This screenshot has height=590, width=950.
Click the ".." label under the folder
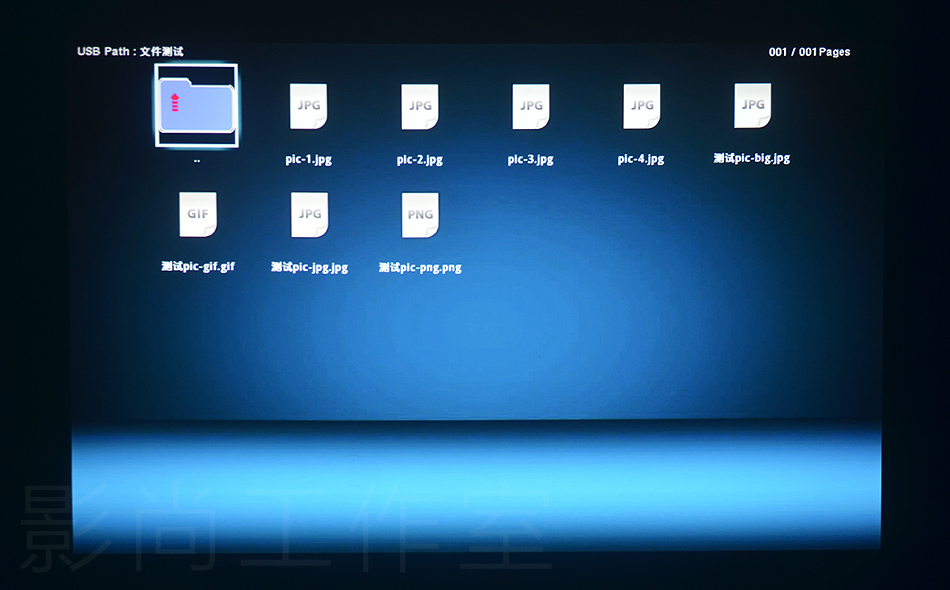(197, 160)
